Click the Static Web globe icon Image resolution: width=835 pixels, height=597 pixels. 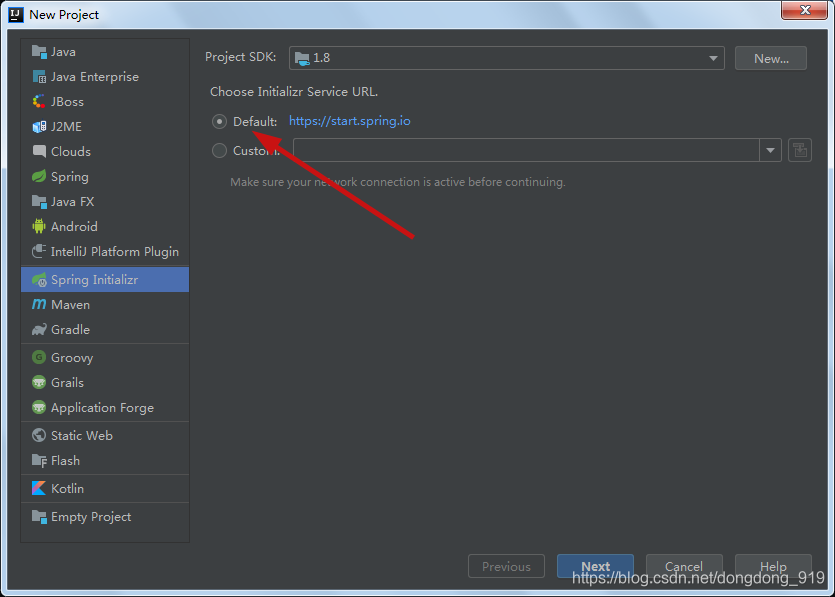tap(39, 435)
